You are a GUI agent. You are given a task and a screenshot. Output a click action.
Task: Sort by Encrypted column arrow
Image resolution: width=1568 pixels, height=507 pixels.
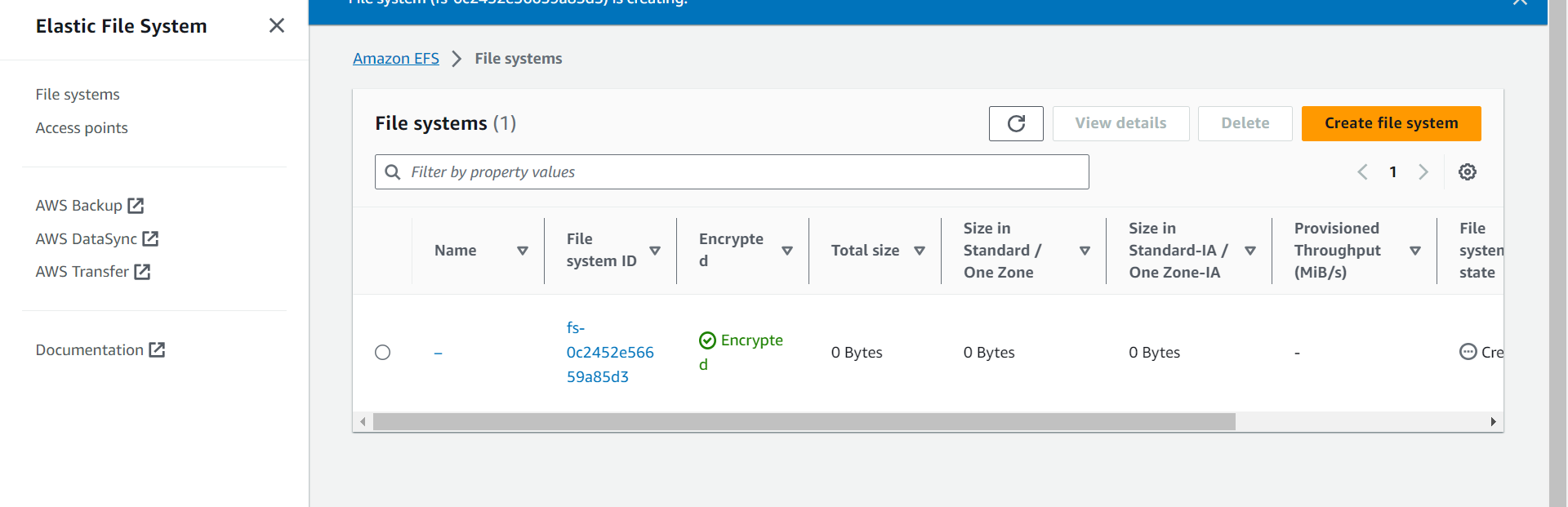pos(787,251)
